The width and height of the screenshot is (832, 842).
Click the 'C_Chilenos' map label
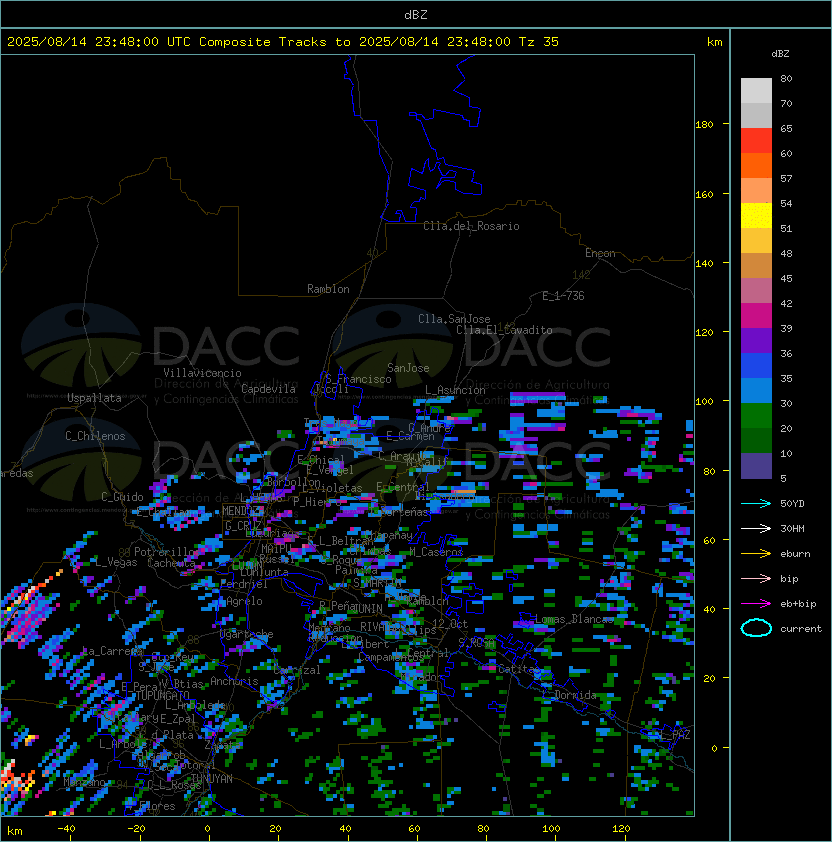[95, 436]
